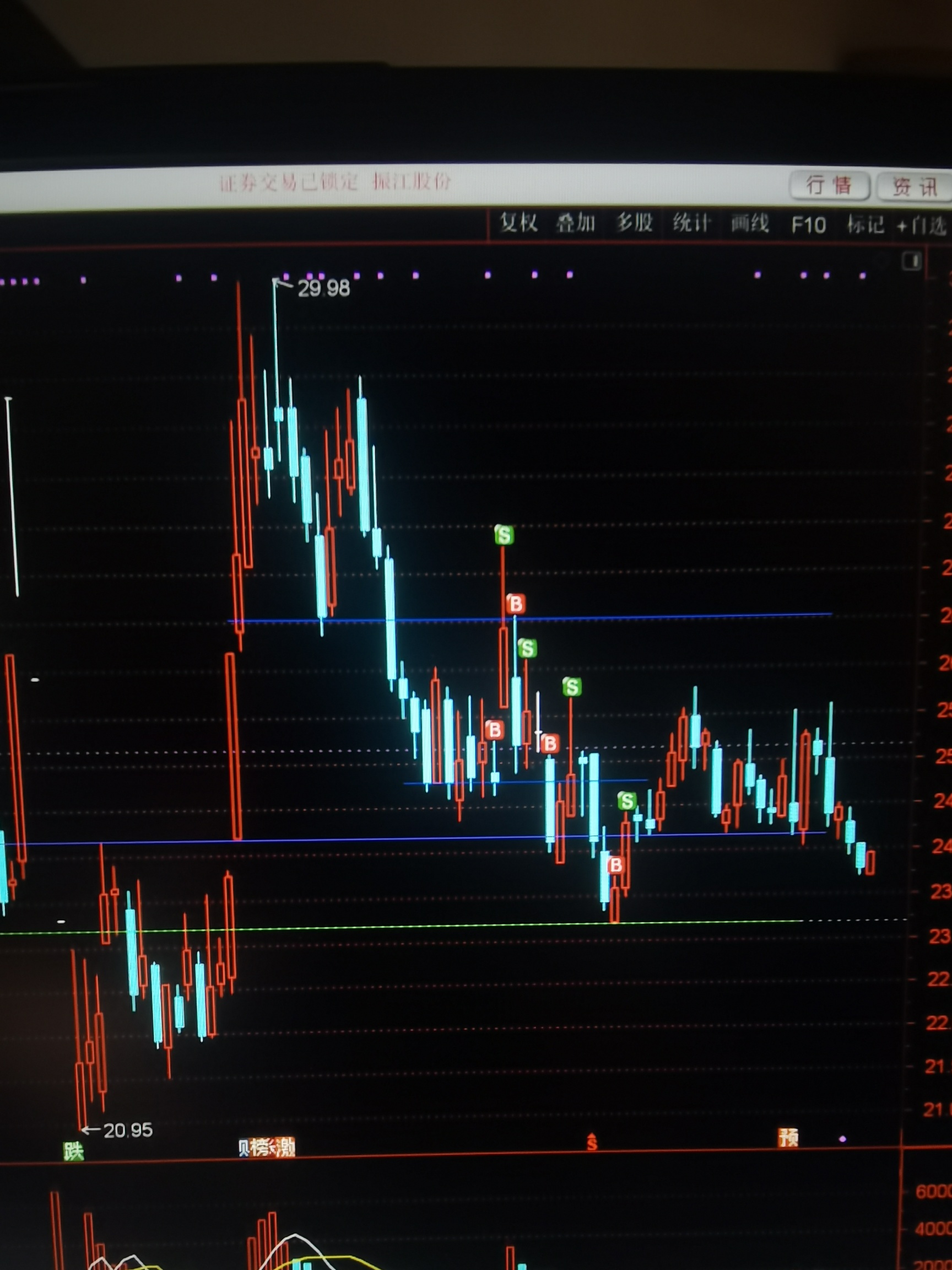Activate the 画线 drawing tool
The height and width of the screenshot is (1270, 952).
(750, 223)
